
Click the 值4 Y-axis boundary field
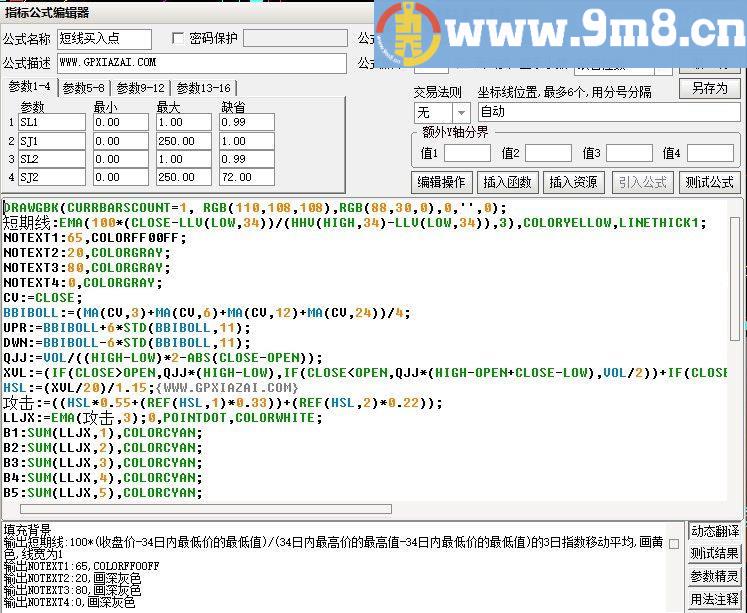(x=710, y=153)
